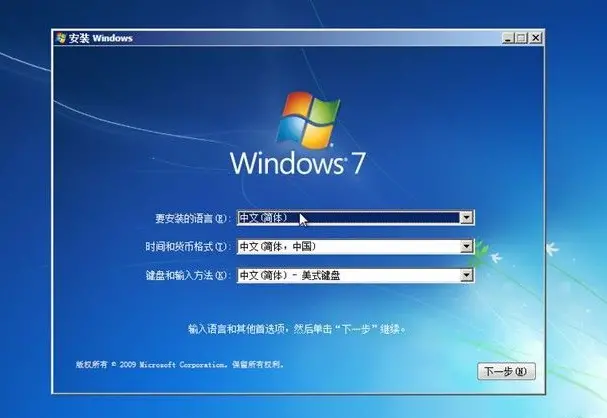Close the 安装 Windows window

point(536,38)
